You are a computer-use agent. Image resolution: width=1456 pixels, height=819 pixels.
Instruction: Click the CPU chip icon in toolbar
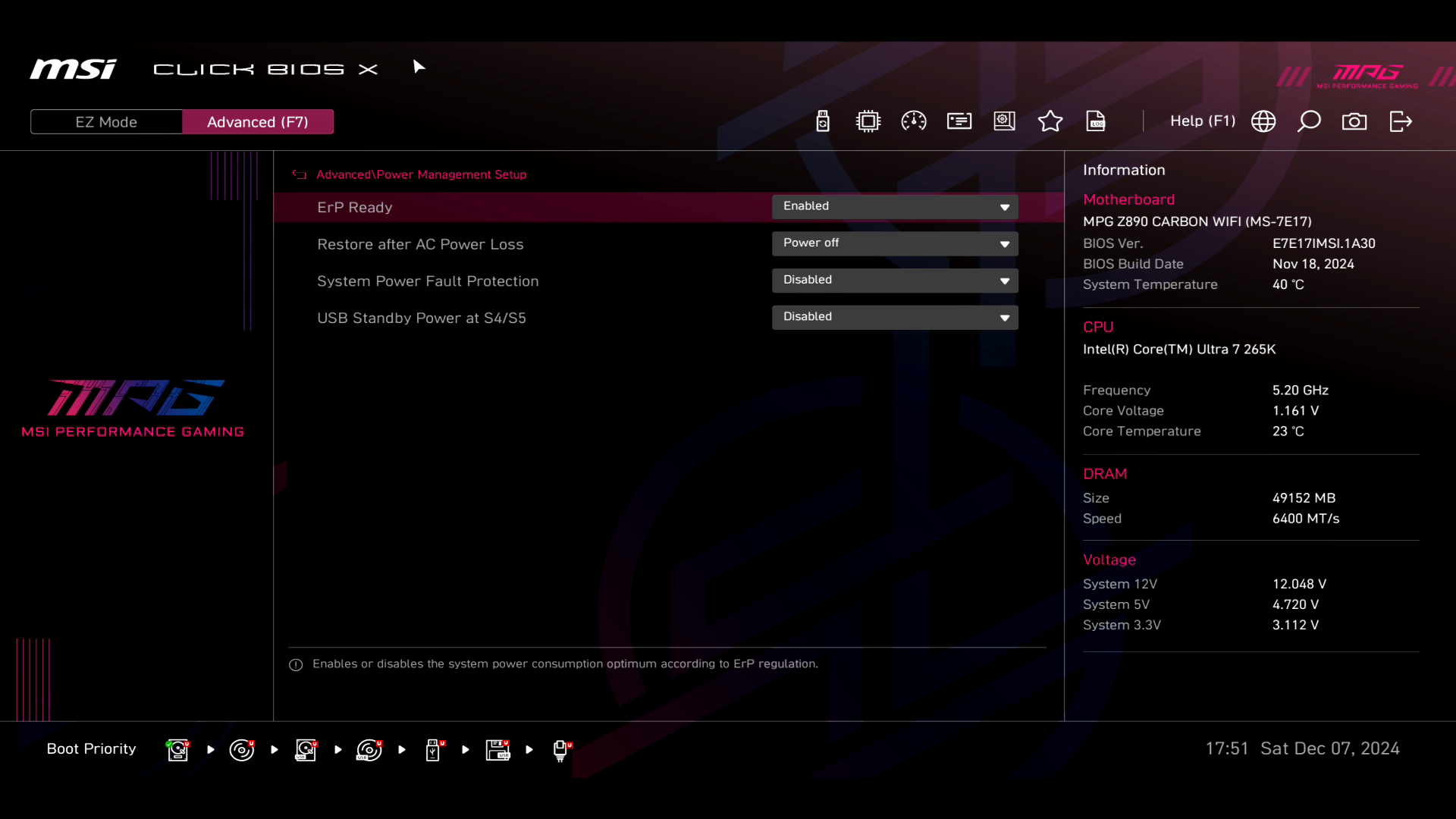click(x=868, y=121)
